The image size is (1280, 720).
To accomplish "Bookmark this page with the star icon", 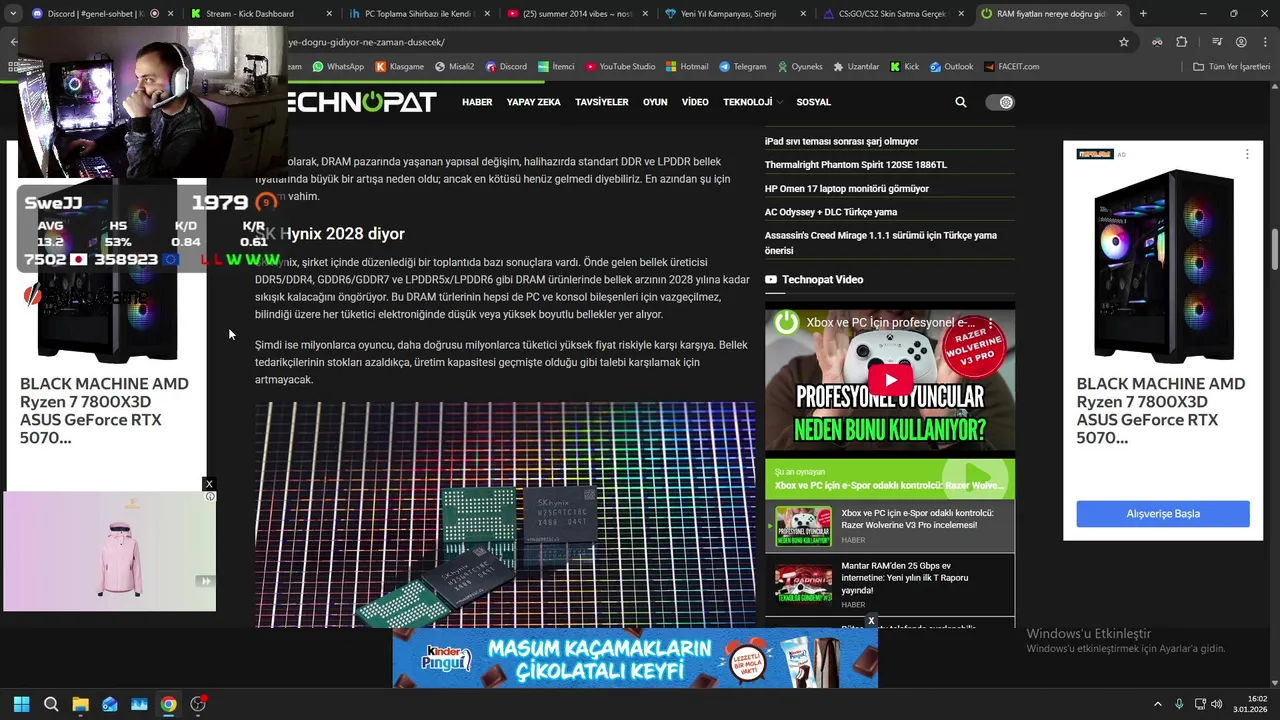I will [1124, 42].
